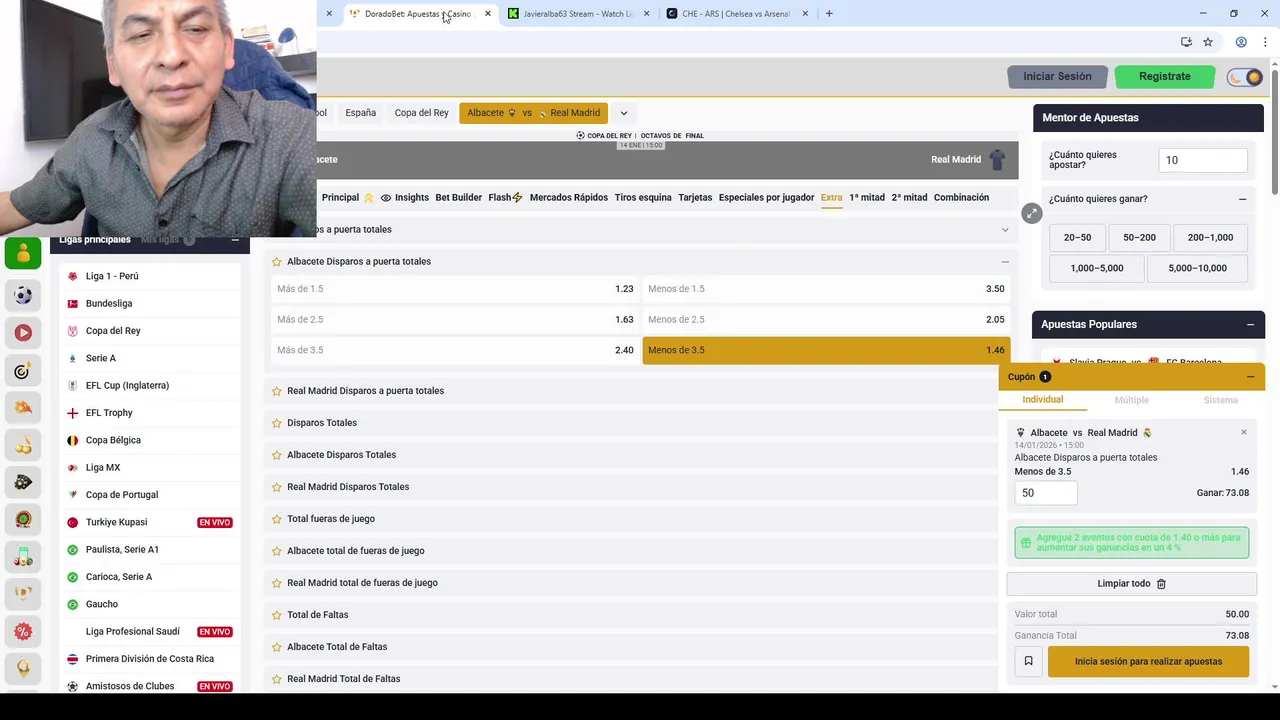Close the CHE - ARS Chelsea vs Arsenal tab

click(x=805, y=13)
